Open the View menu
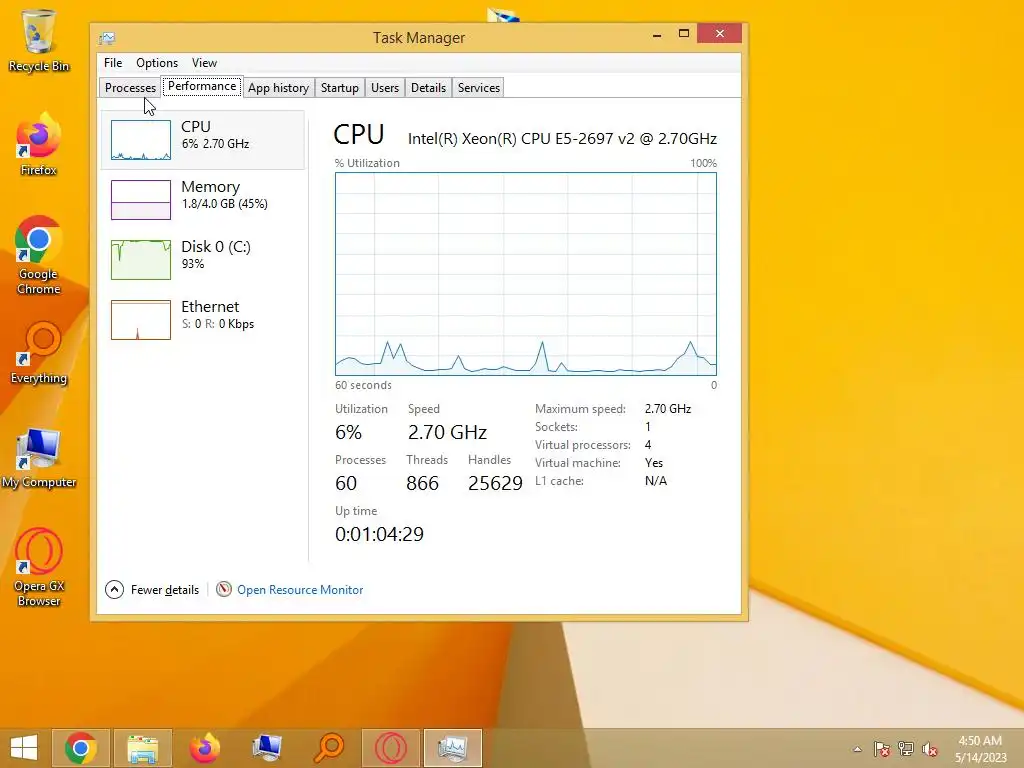 click(x=204, y=63)
